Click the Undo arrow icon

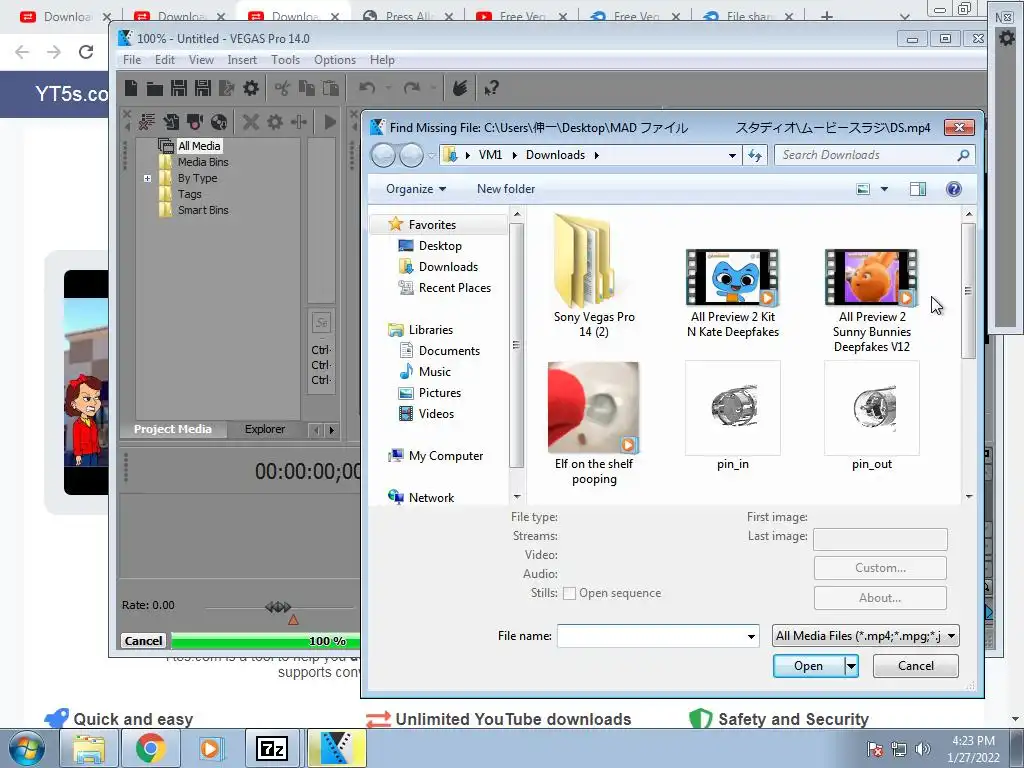[x=368, y=88]
